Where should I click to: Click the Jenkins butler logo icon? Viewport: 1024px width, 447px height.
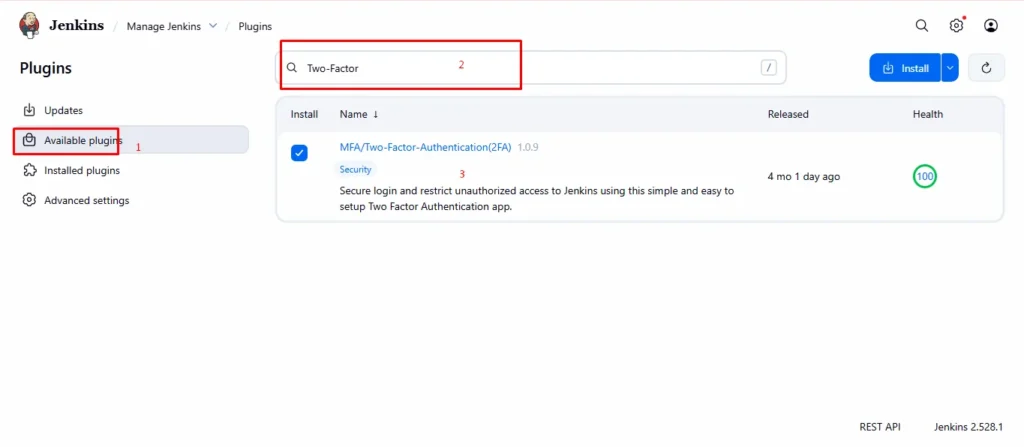(x=30, y=25)
